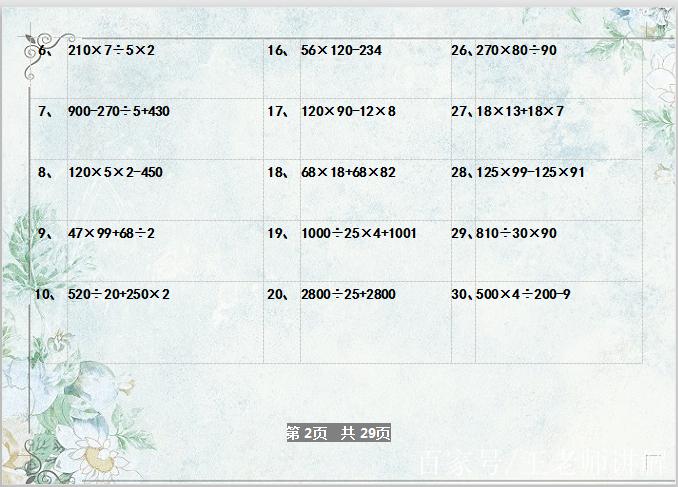Click problem number 20、
This screenshot has height=487, width=678.
point(278,295)
